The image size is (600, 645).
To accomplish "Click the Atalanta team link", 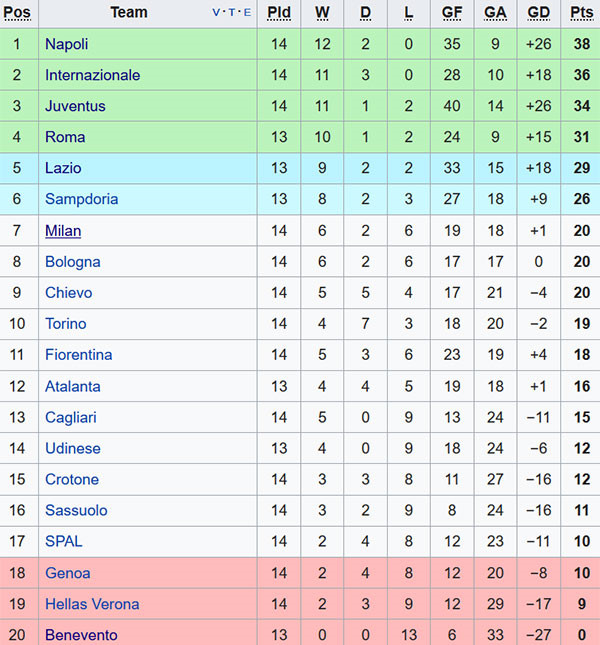I will (72, 386).
